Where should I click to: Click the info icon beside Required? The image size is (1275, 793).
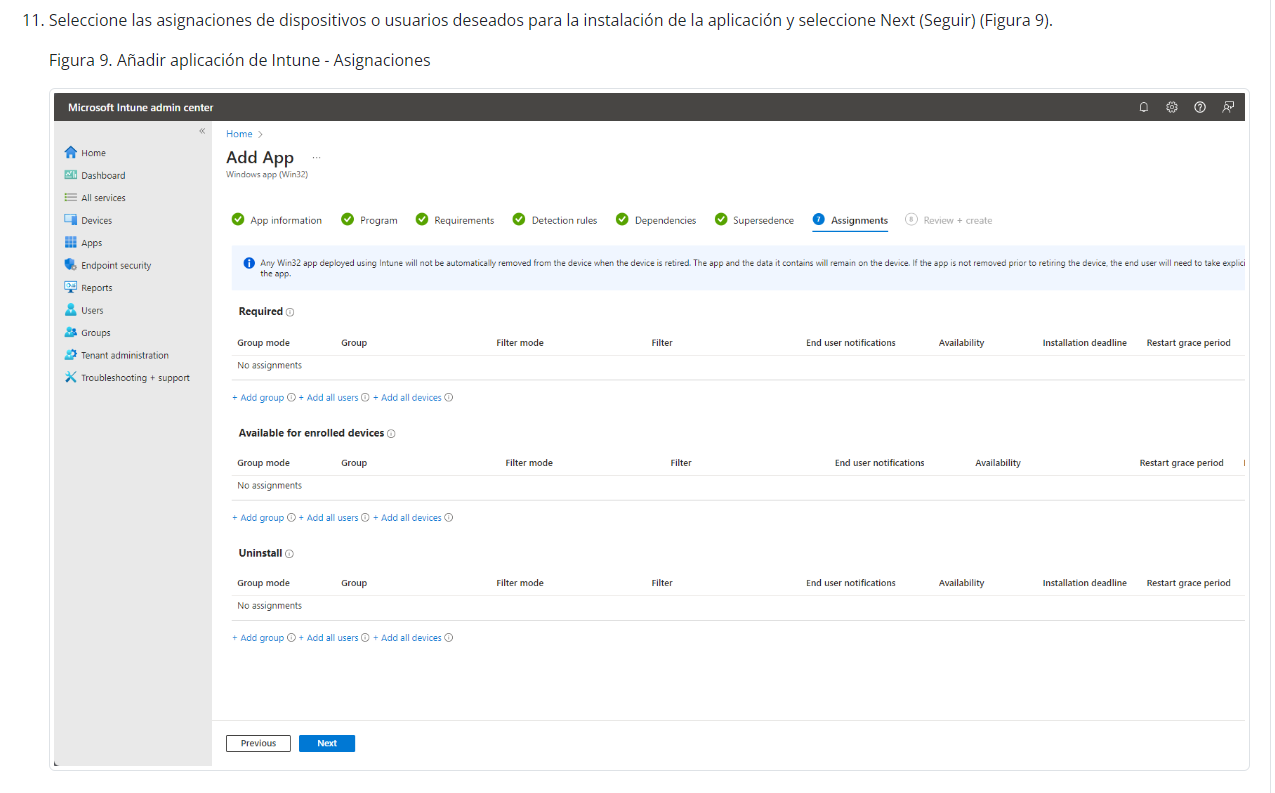[290, 312]
